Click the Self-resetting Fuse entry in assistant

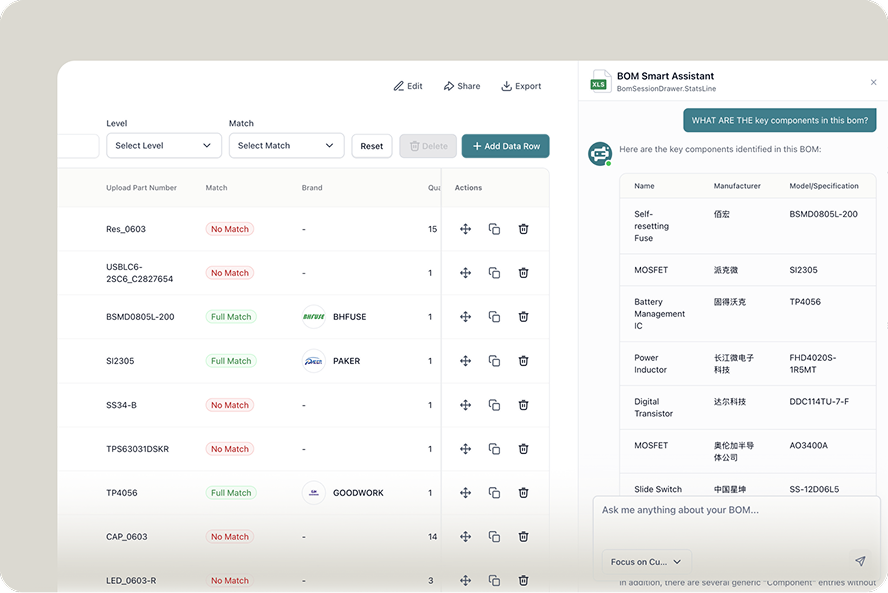point(651,226)
